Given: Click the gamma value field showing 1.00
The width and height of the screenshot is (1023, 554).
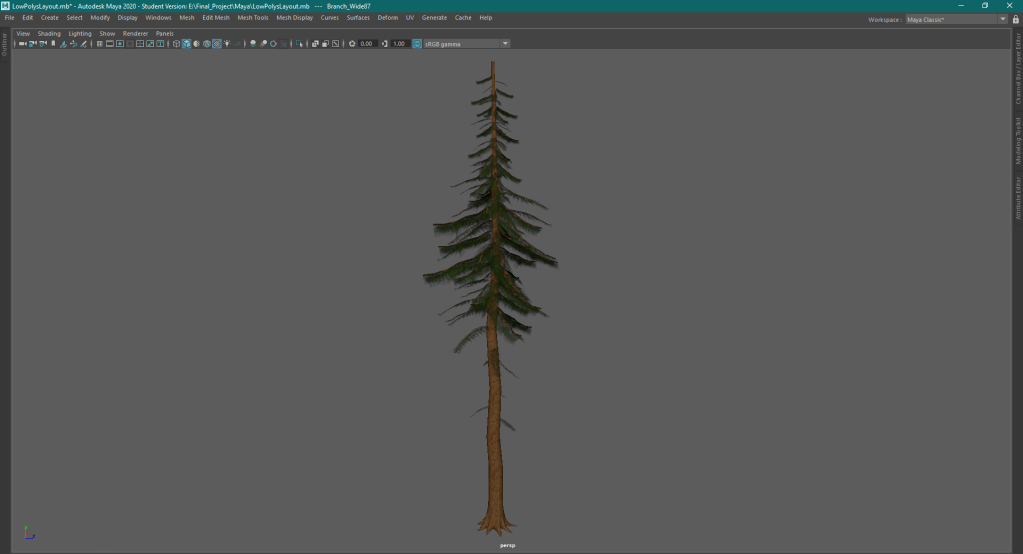Looking at the screenshot, I should 399,44.
